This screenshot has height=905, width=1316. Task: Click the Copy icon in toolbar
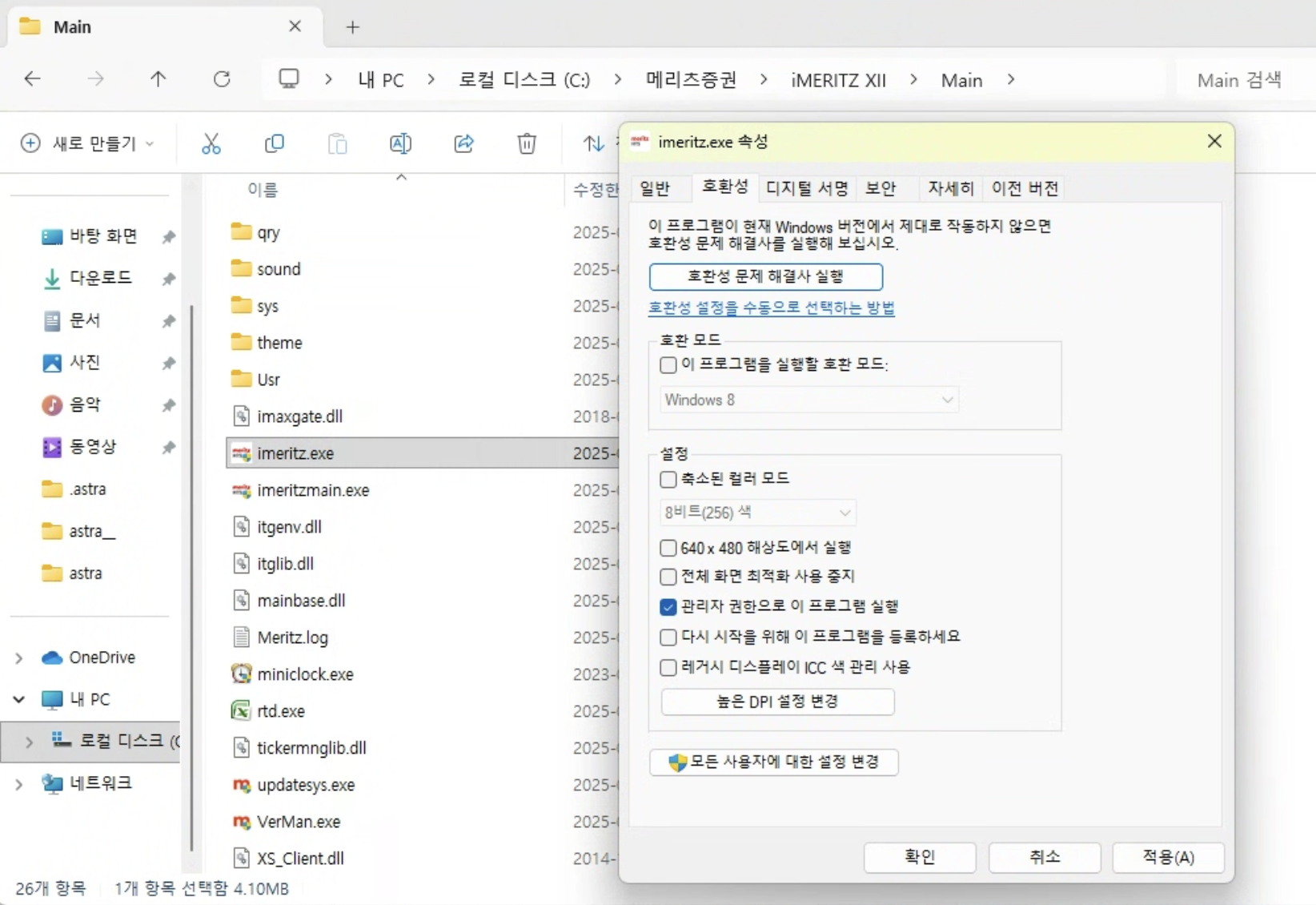tap(275, 143)
